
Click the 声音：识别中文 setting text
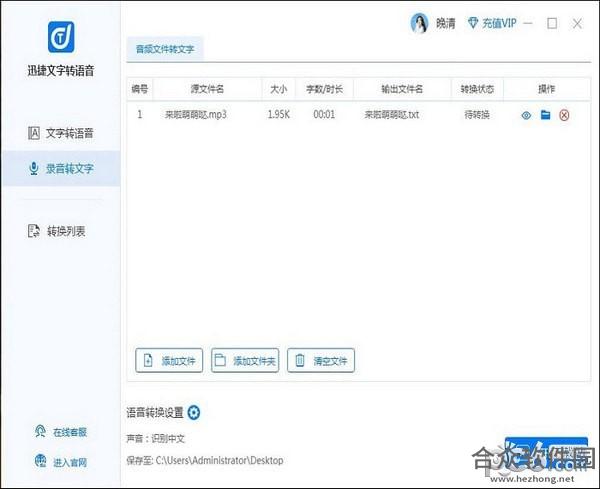coord(155,438)
